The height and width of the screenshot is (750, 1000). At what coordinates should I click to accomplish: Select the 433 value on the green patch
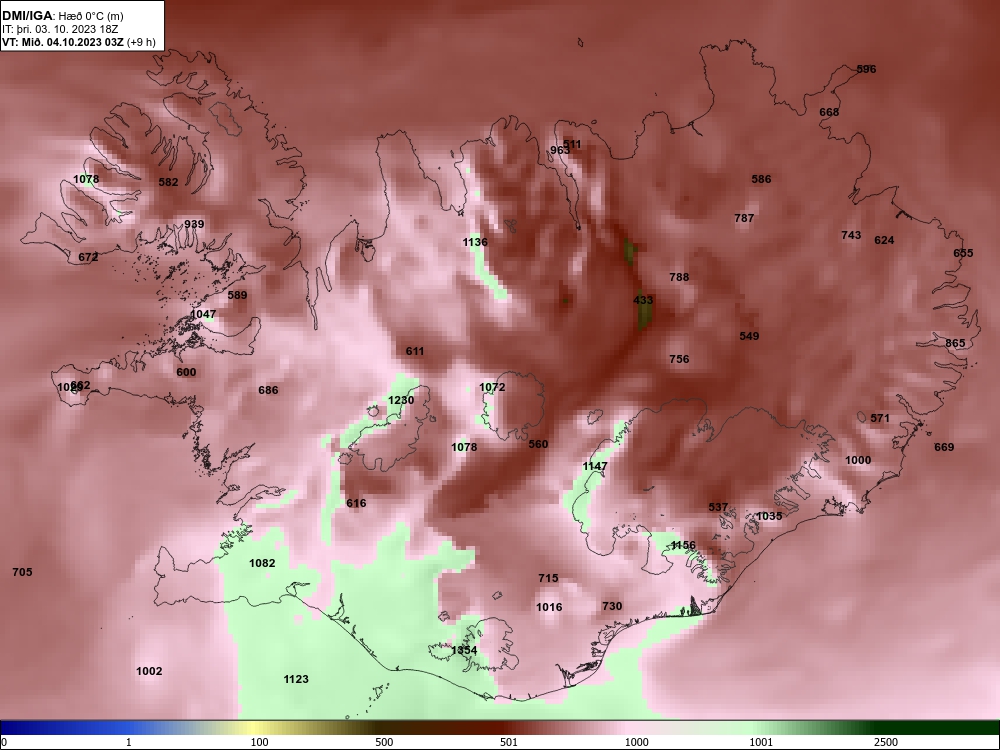click(x=643, y=300)
